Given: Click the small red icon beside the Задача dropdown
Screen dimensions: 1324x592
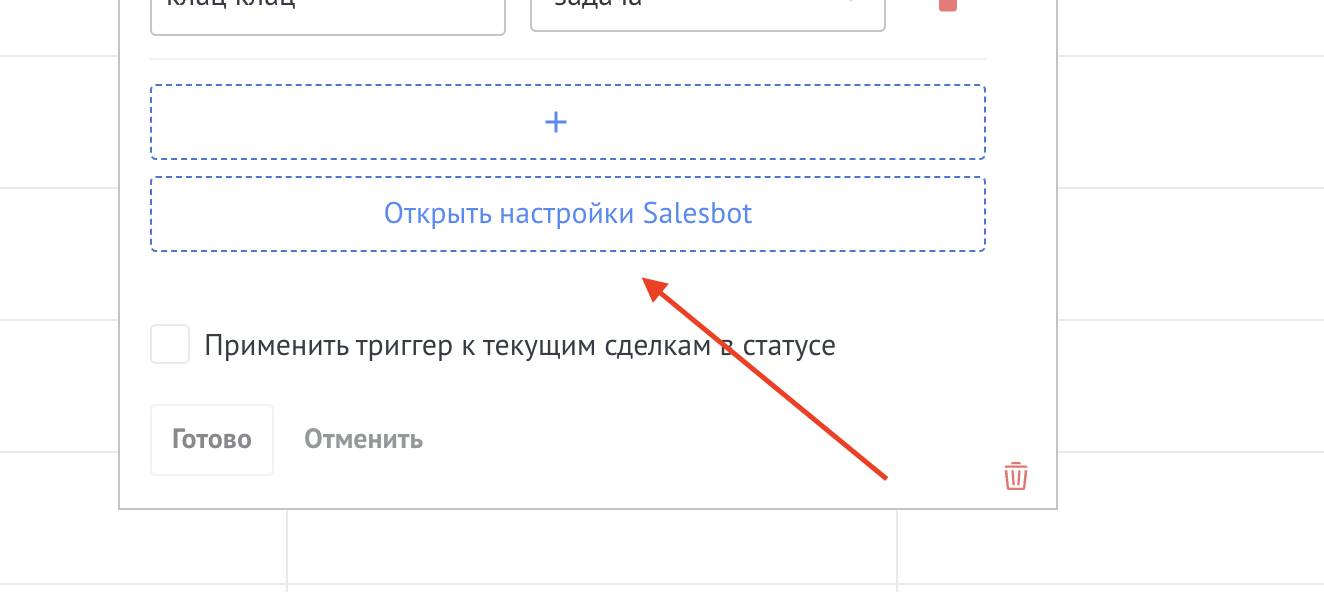Looking at the screenshot, I should coord(947,5).
